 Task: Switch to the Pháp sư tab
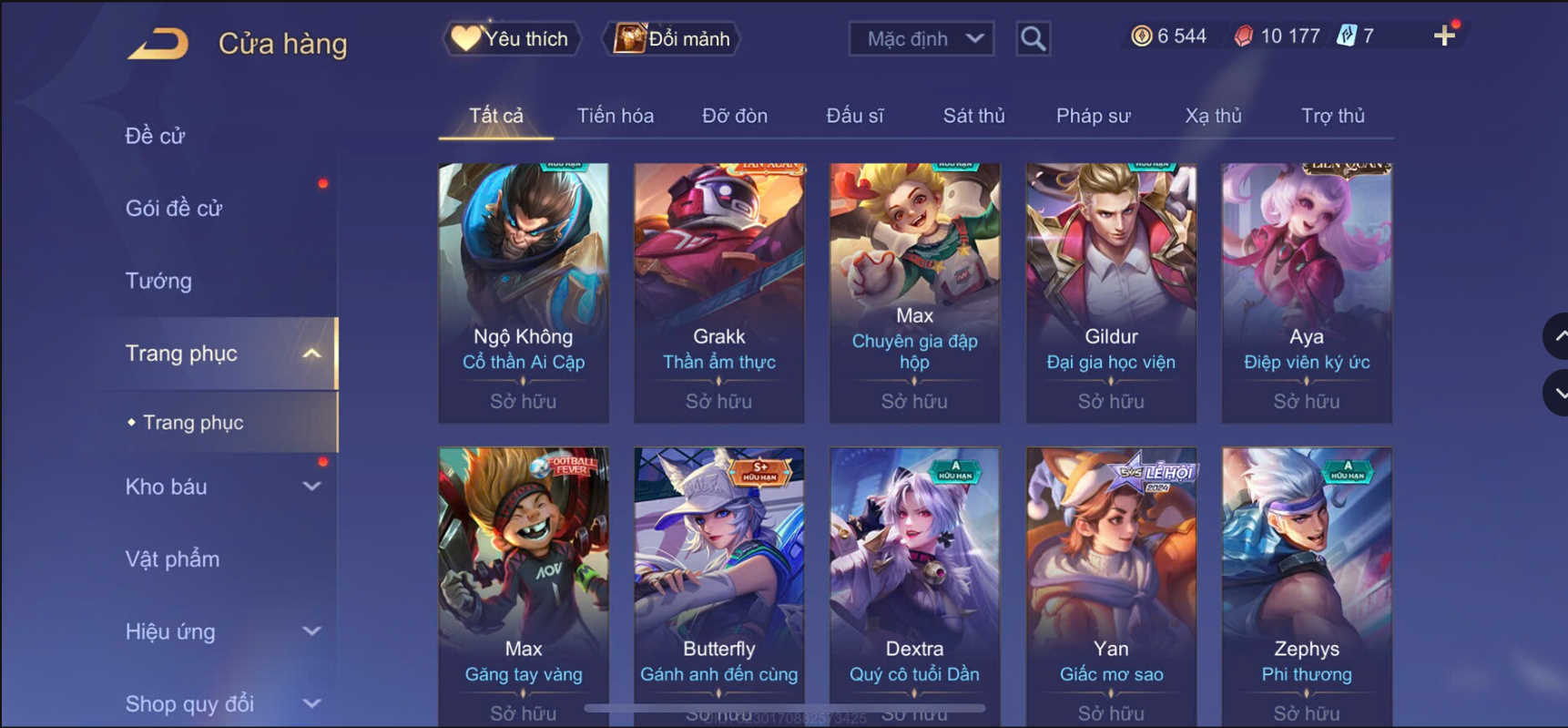[1093, 116]
